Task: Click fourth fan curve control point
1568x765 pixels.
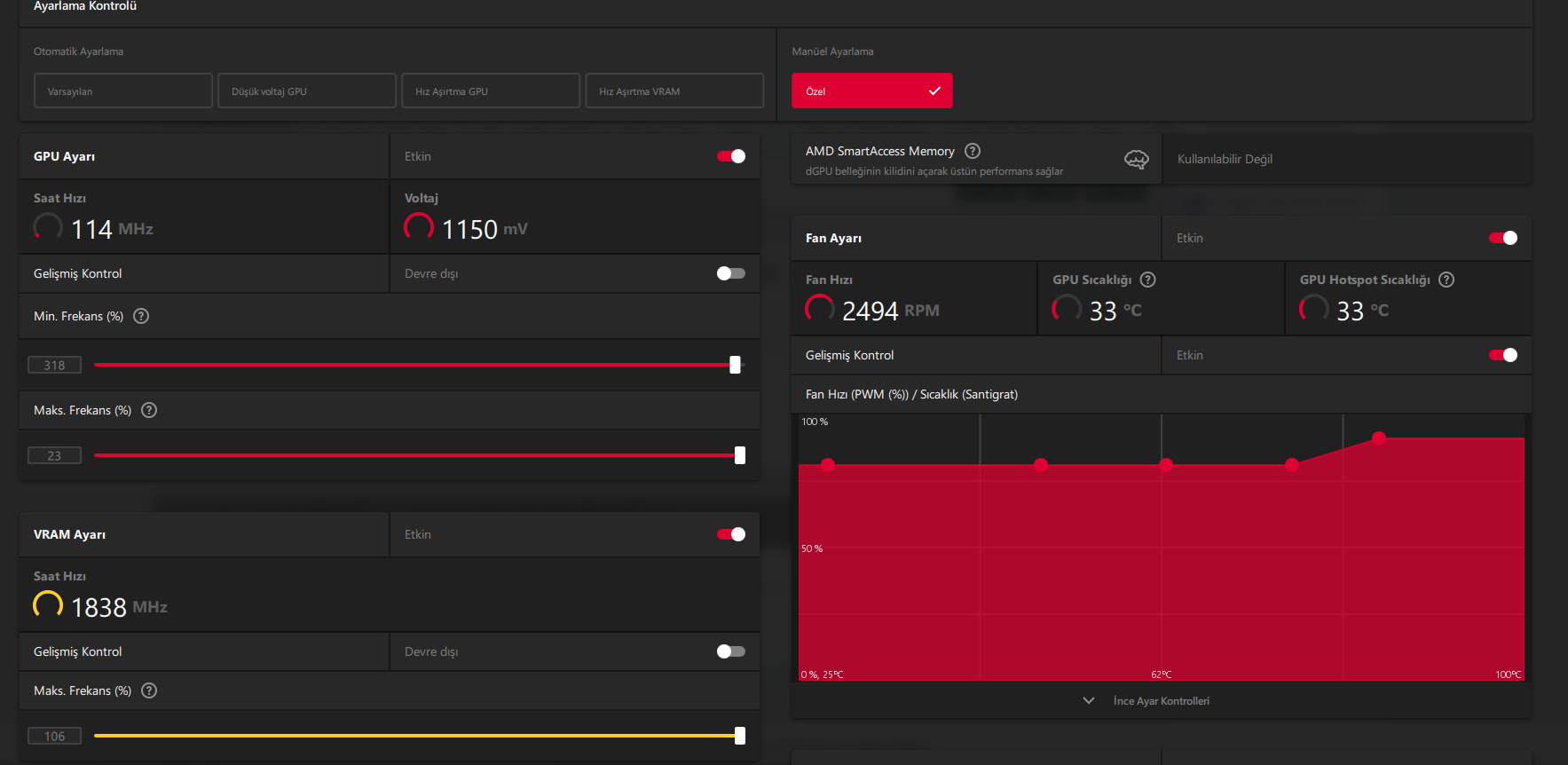Action: [x=1292, y=464]
